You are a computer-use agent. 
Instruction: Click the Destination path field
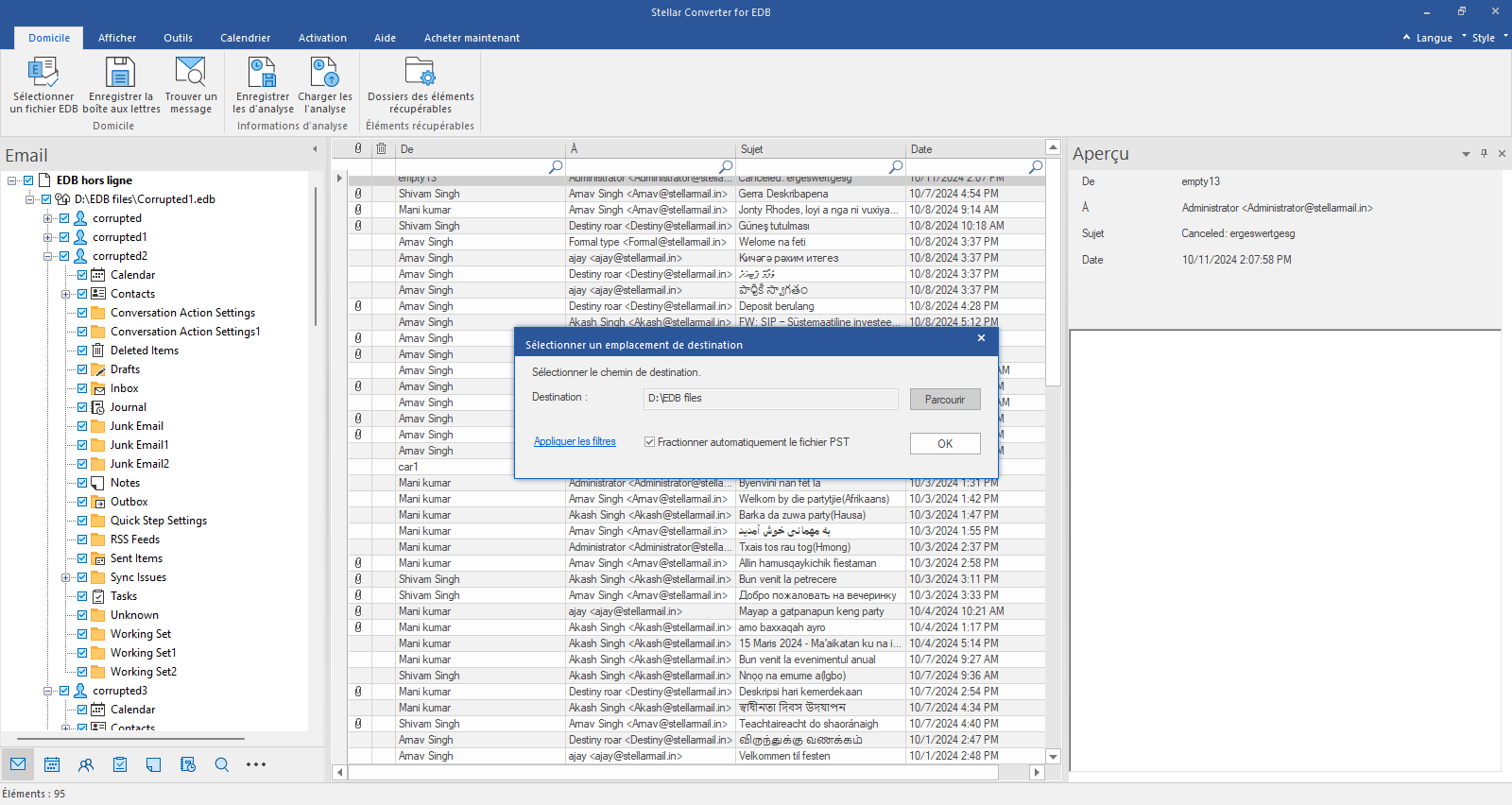769,399
